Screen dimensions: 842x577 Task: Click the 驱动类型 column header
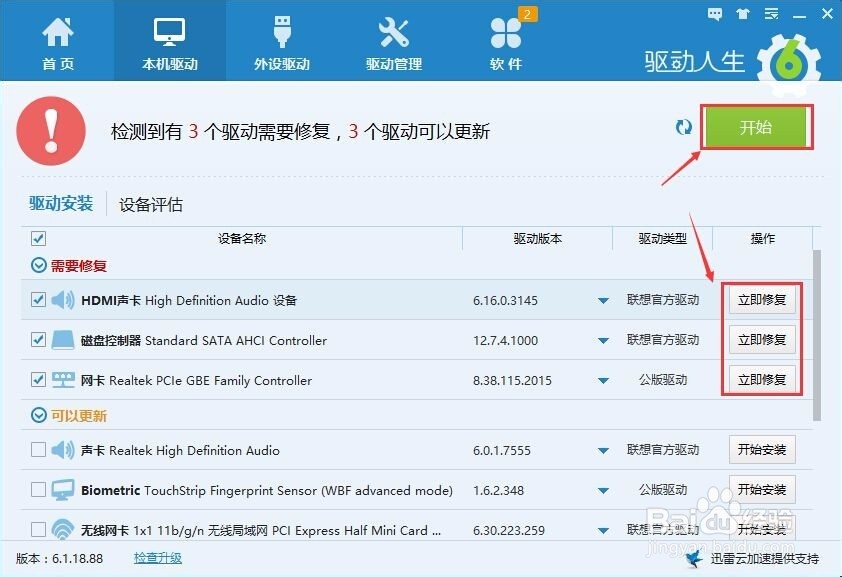pos(662,238)
